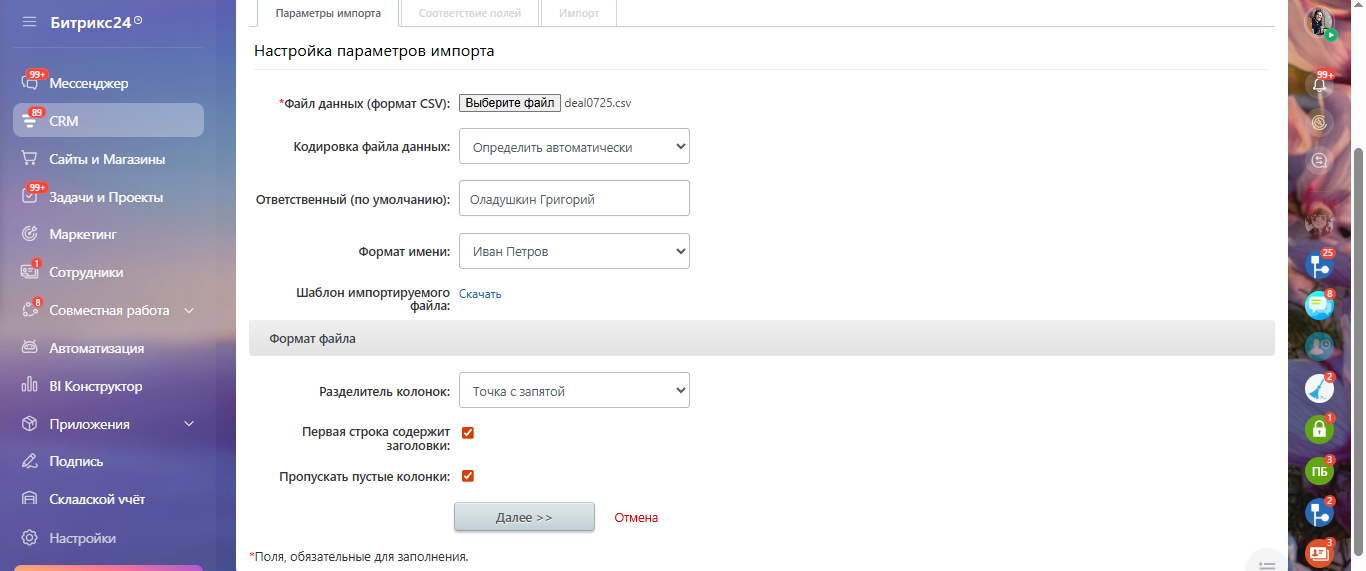The height and width of the screenshot is (571, 1366).
Task: Open the Automation robot icon
Action: [x=30, y=348]
